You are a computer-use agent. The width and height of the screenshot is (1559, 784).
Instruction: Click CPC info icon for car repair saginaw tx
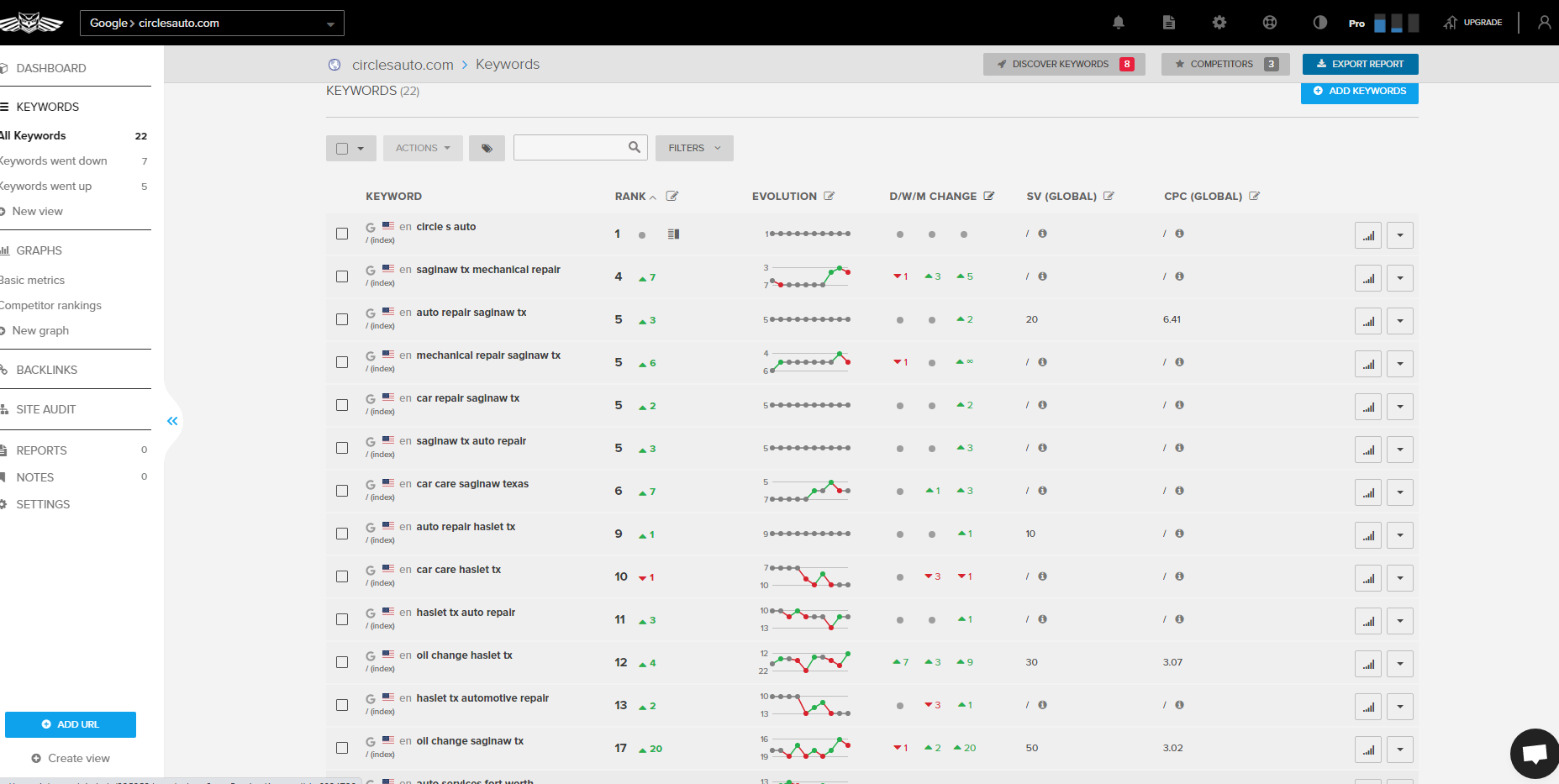[1180, 405]
